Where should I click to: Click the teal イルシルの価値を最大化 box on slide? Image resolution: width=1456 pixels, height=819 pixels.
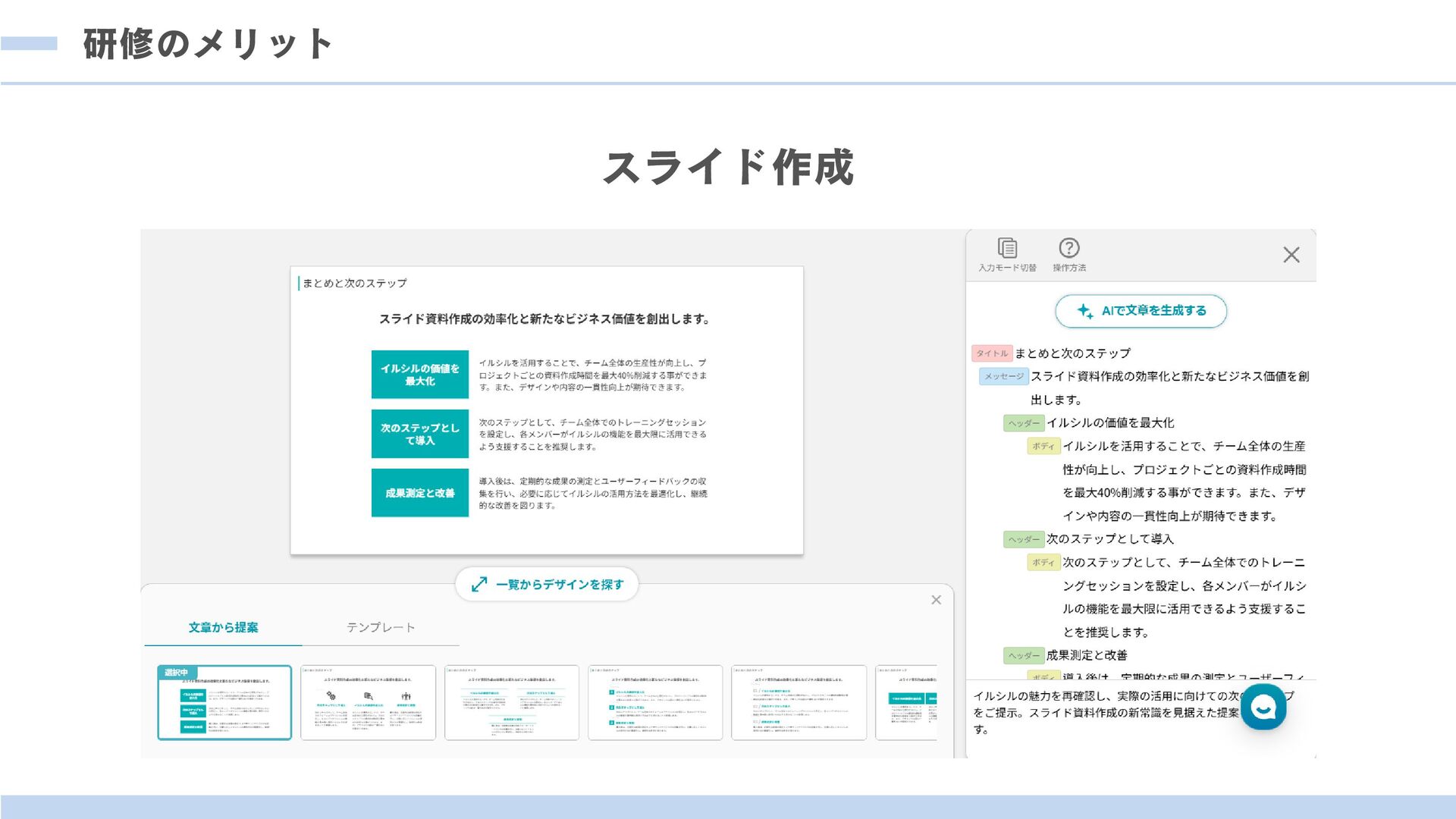(x=420, y=375)
